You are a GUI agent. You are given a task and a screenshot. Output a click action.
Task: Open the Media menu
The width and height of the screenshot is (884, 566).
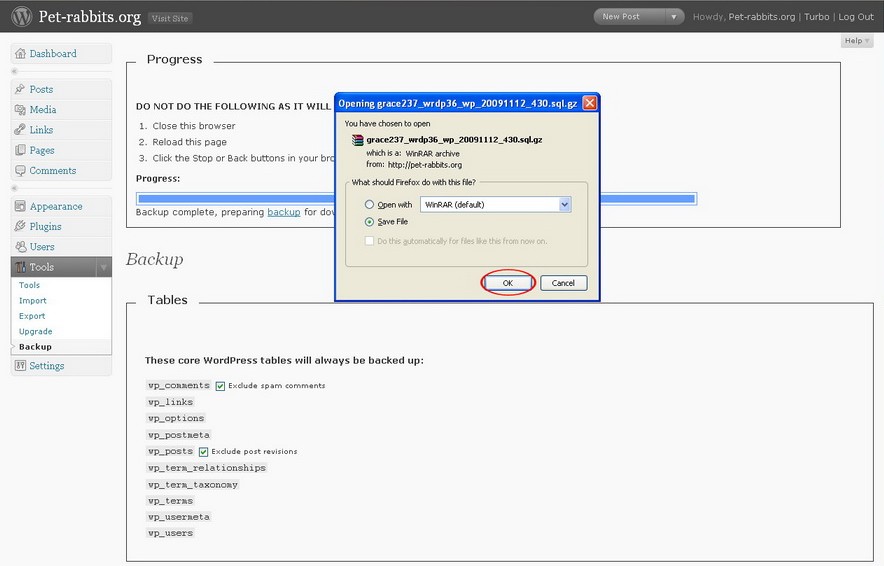(x=43, y=109)
